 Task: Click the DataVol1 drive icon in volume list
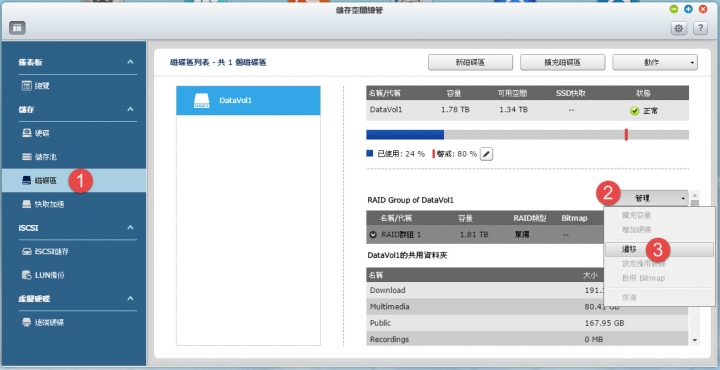tap(202, 101)
